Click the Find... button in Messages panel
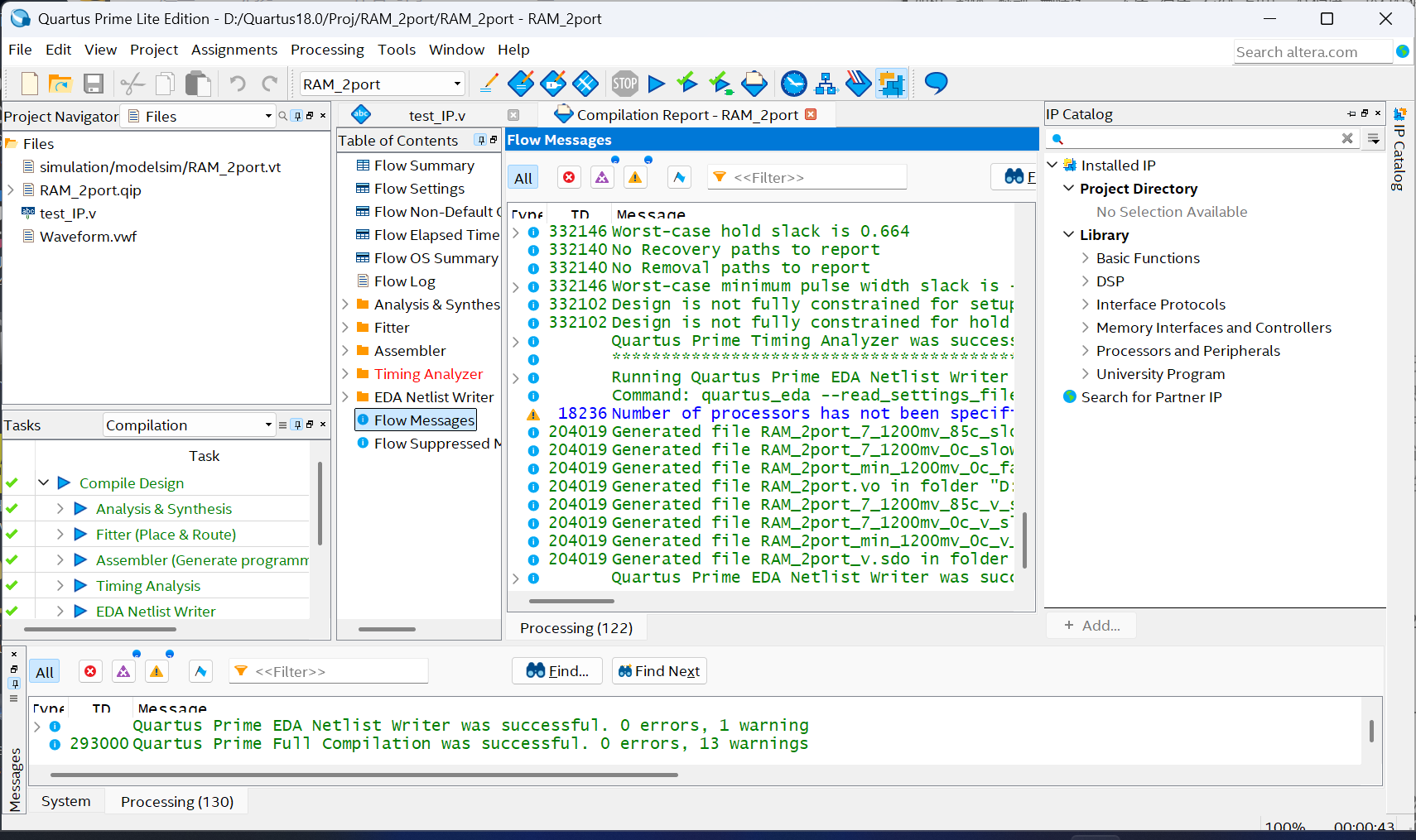 coord(558,671)
